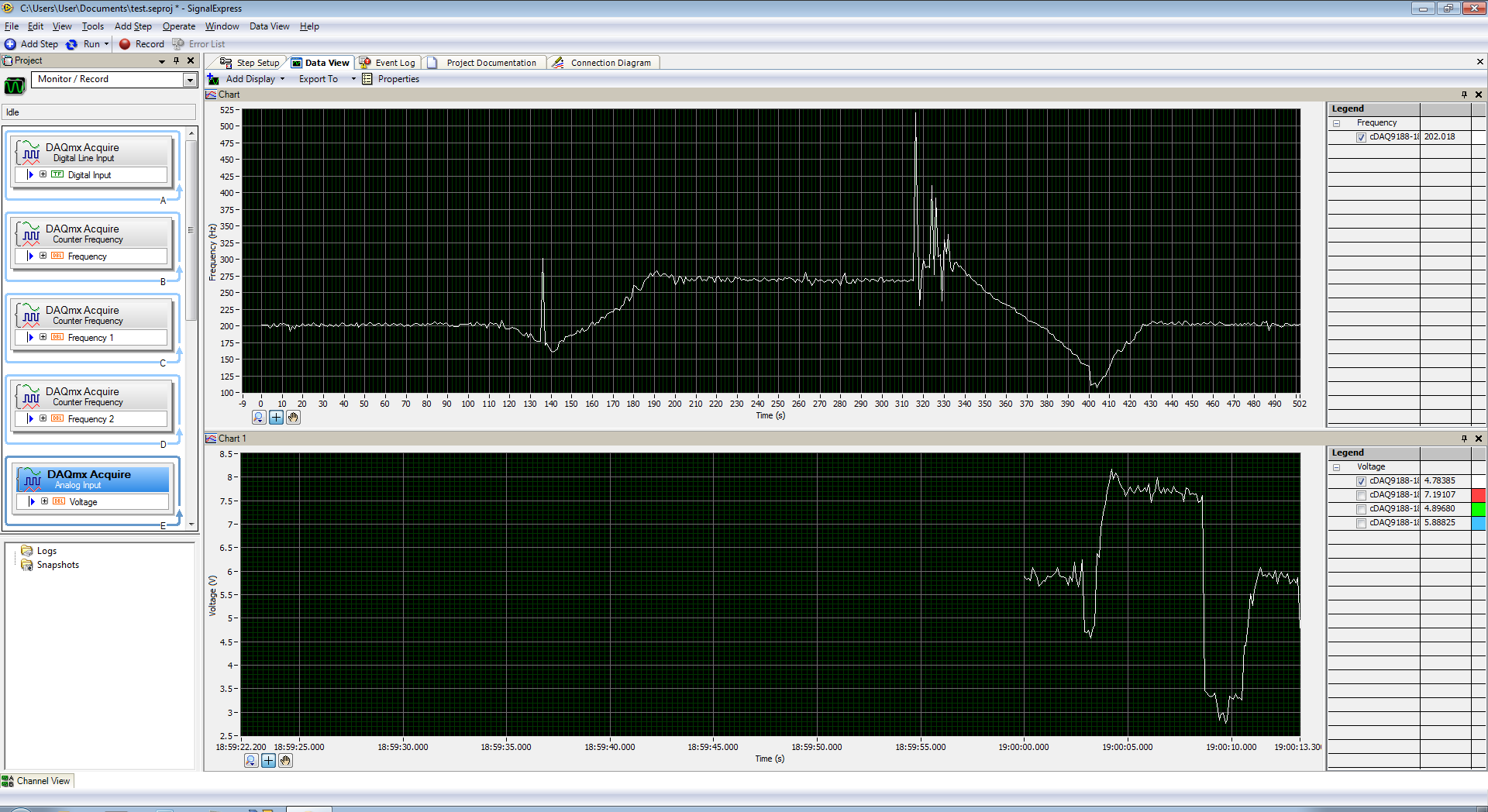This screenshot has height=812, width=1488.
Task: Switch to the Event Log tab
Action: tap(387, 63)
